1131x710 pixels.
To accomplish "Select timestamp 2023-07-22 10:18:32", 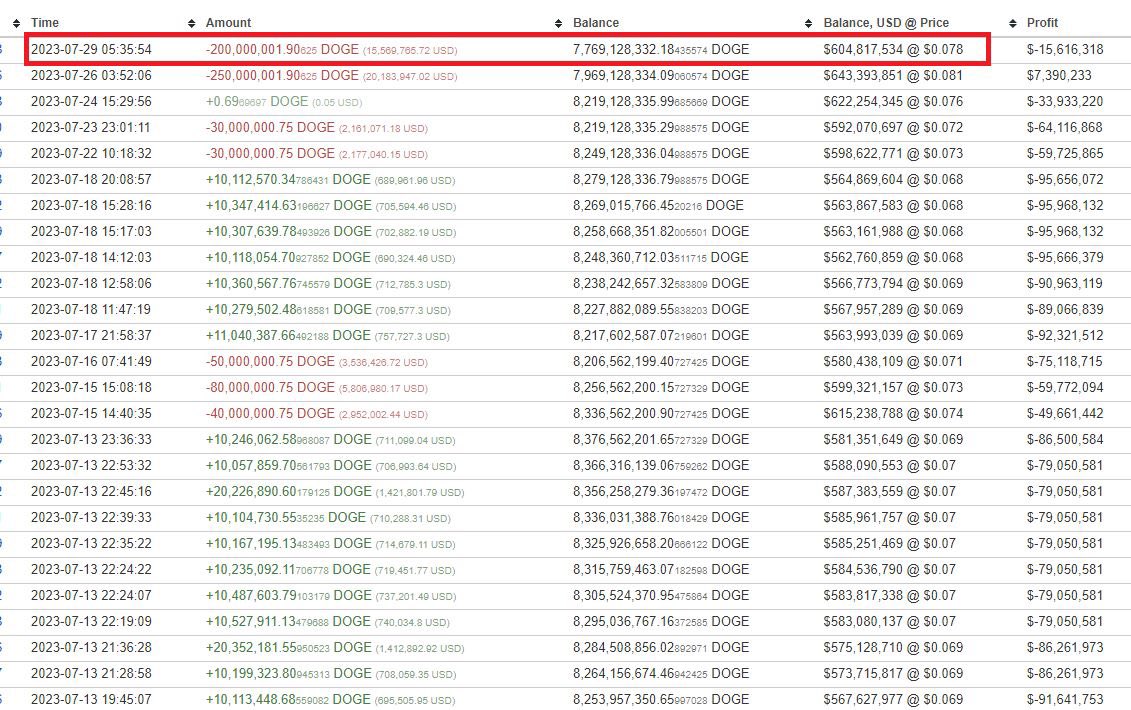I will click(x=92, y=154).
